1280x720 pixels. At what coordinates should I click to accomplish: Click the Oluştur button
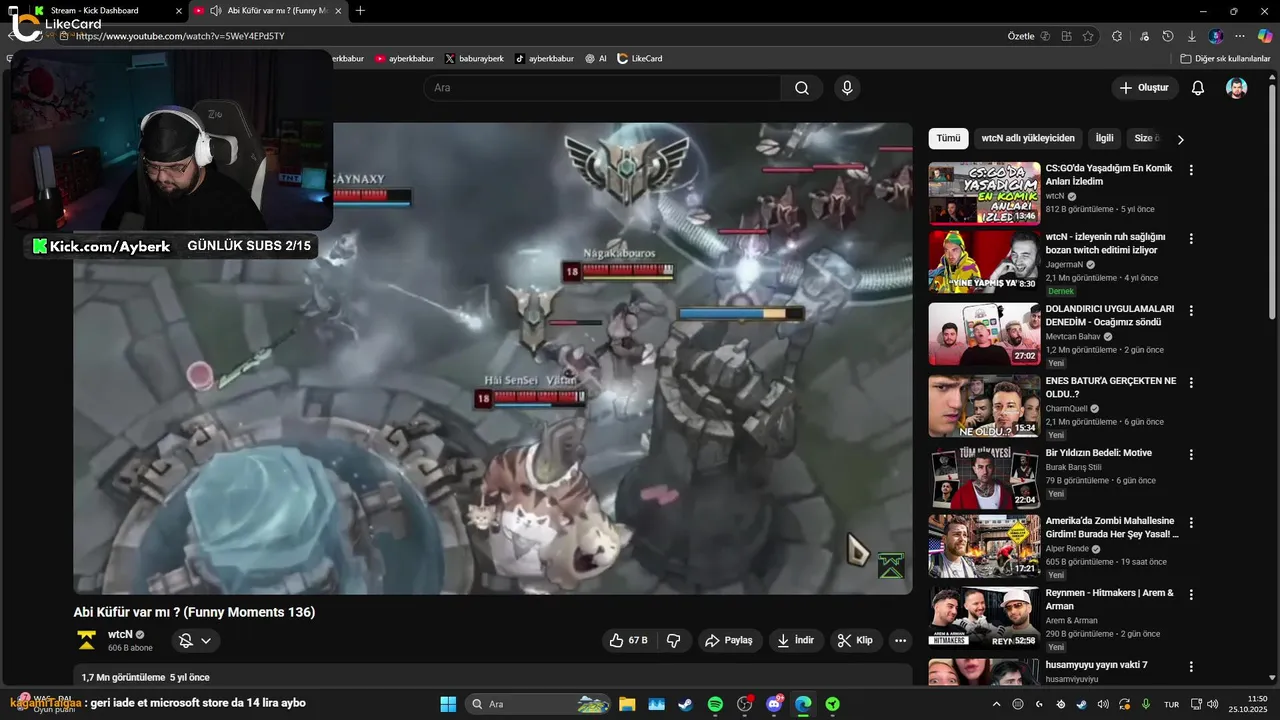1144,88
